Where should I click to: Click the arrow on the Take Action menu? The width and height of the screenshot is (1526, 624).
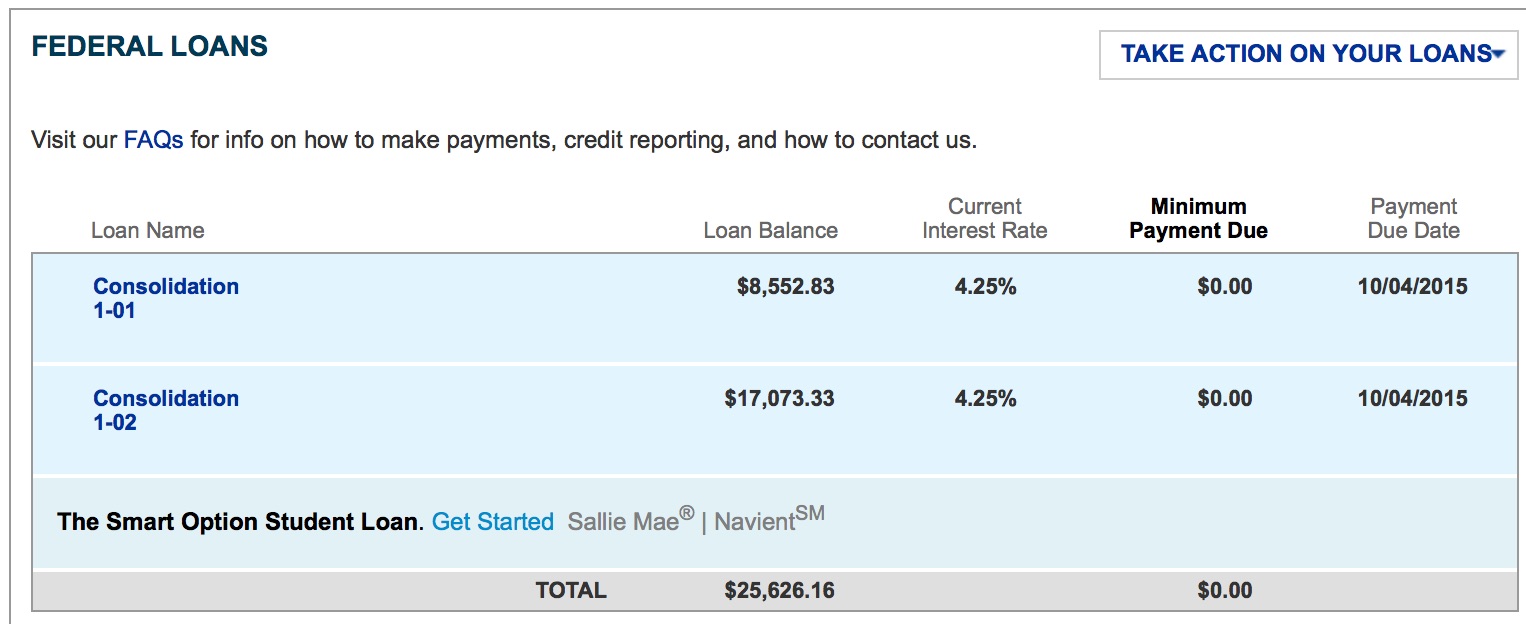coord(1497,54)
